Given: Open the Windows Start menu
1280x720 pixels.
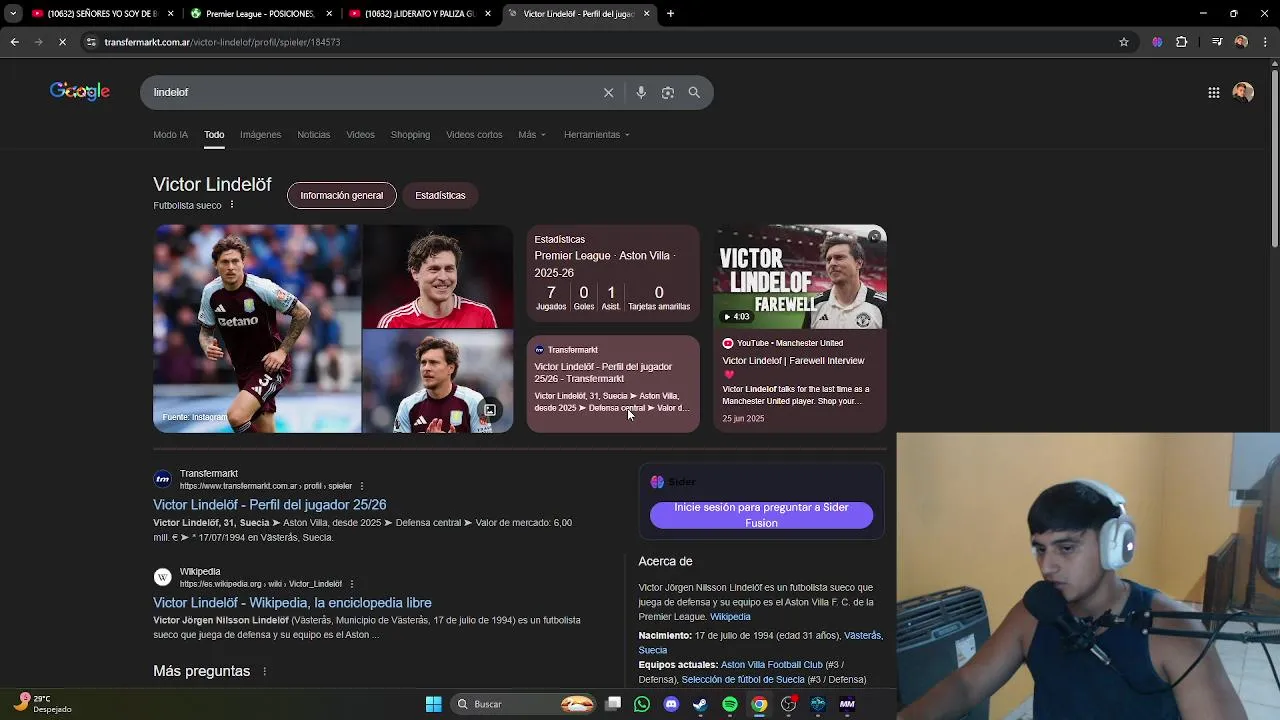Looking at the screenshot, I should pos(434,704).
